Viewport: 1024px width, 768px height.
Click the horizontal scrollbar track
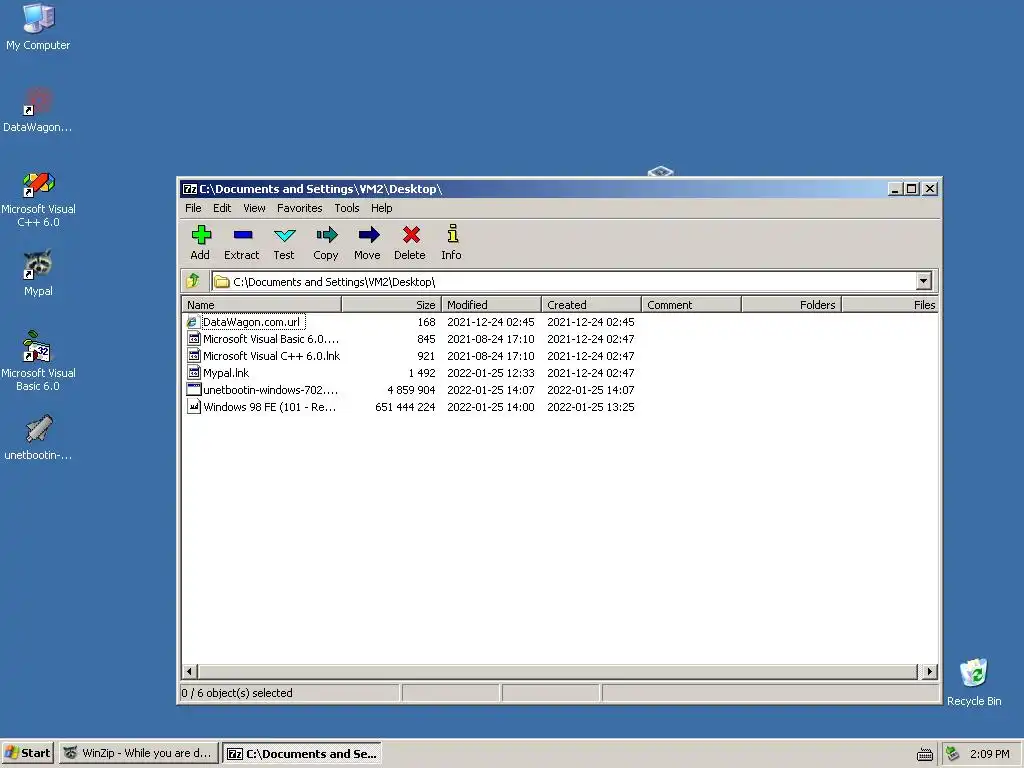[558, 671]
